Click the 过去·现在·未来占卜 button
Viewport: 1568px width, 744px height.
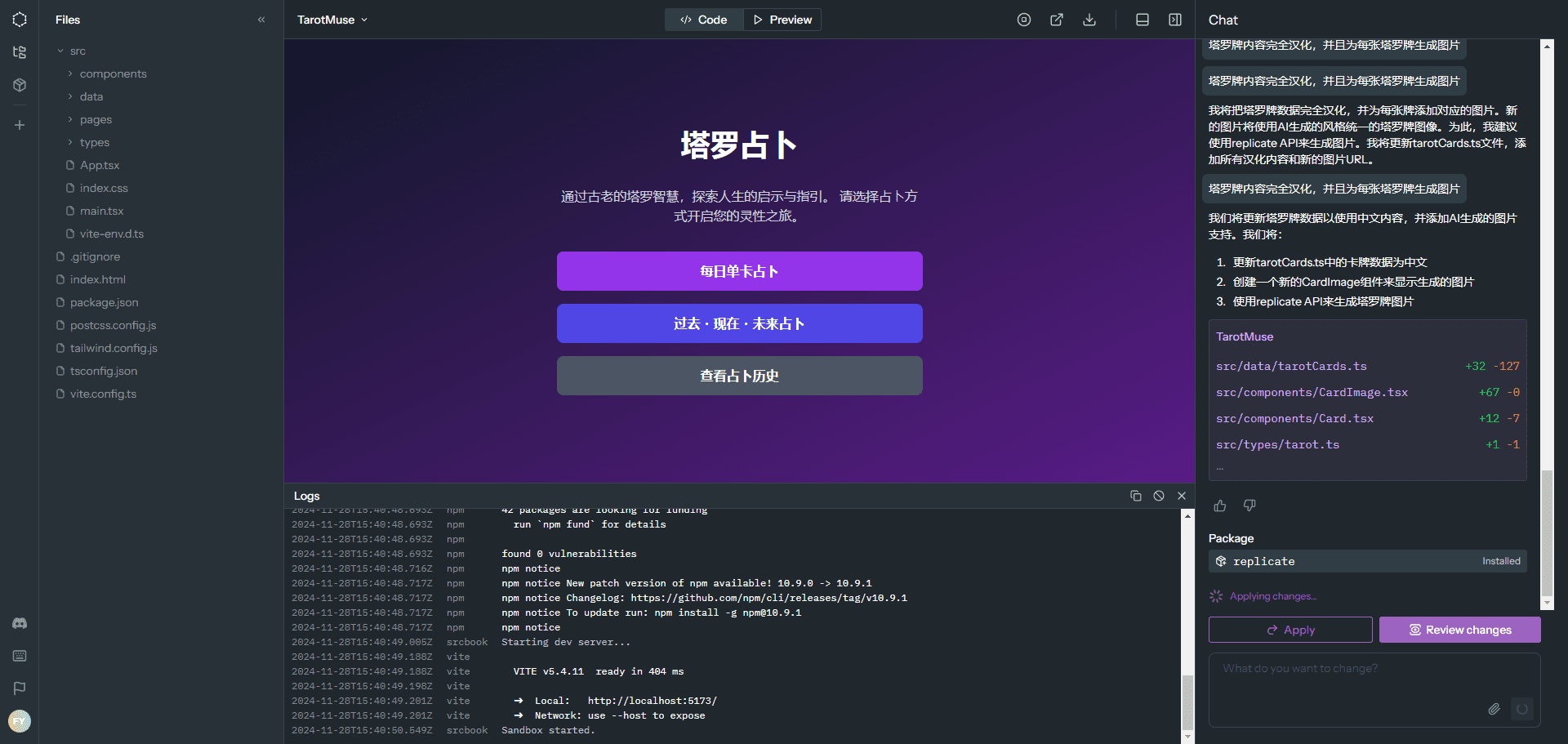739,323
